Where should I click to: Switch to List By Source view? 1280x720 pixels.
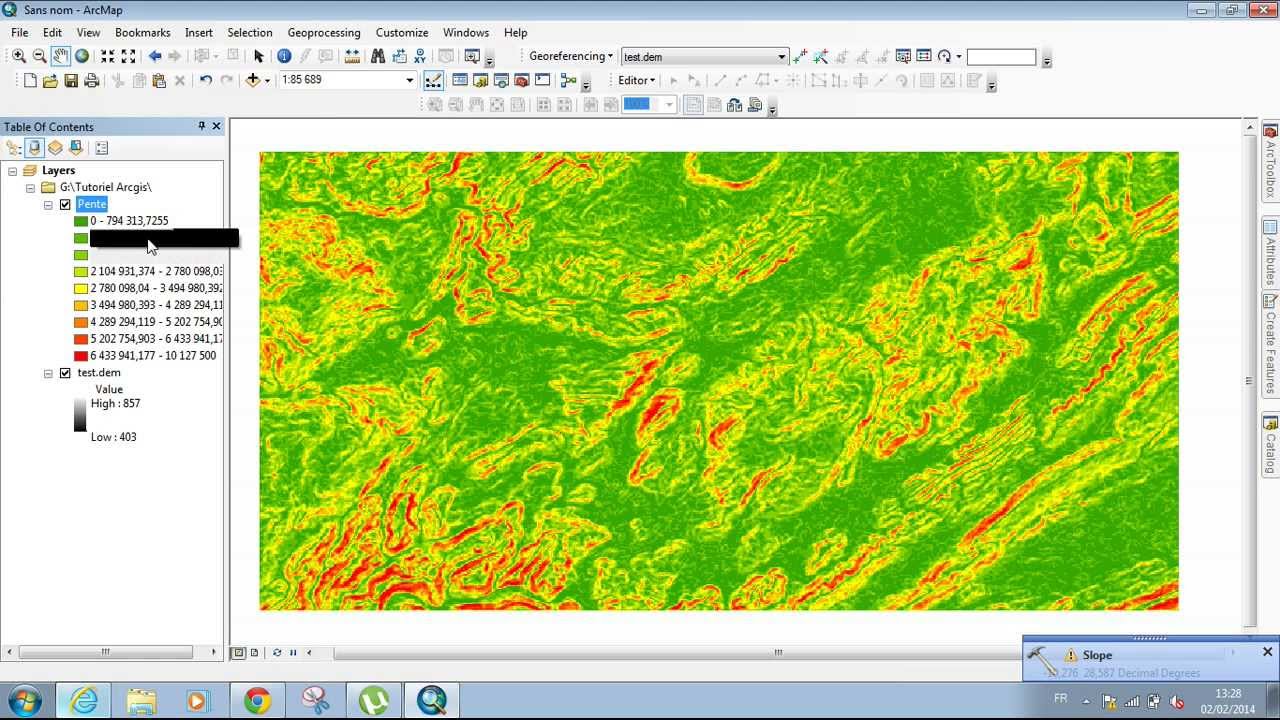coord(55,148)
